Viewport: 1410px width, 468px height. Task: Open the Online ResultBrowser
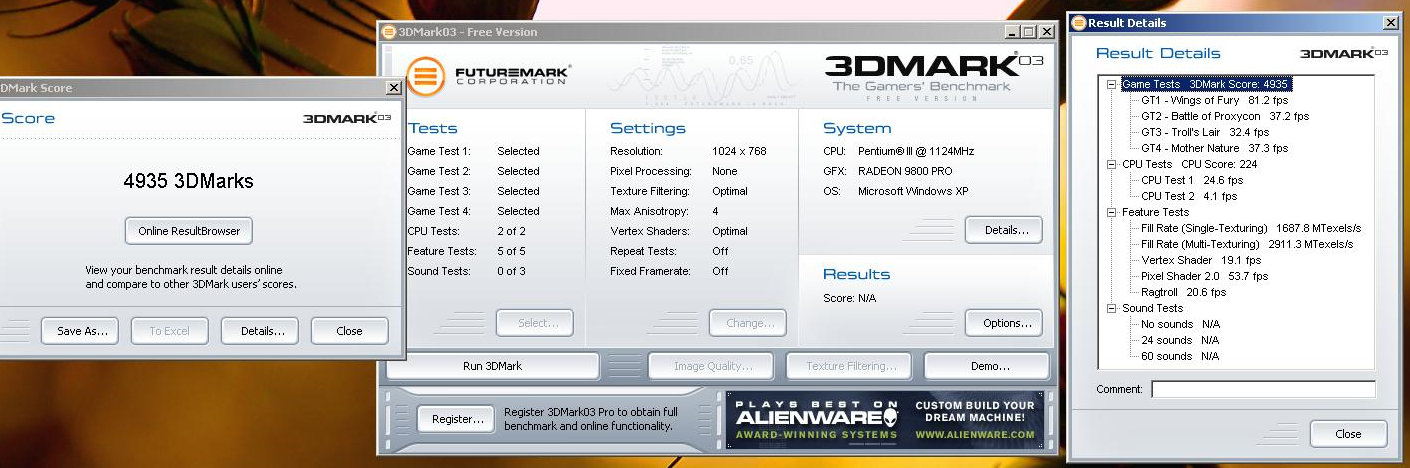tap(189, 231)
